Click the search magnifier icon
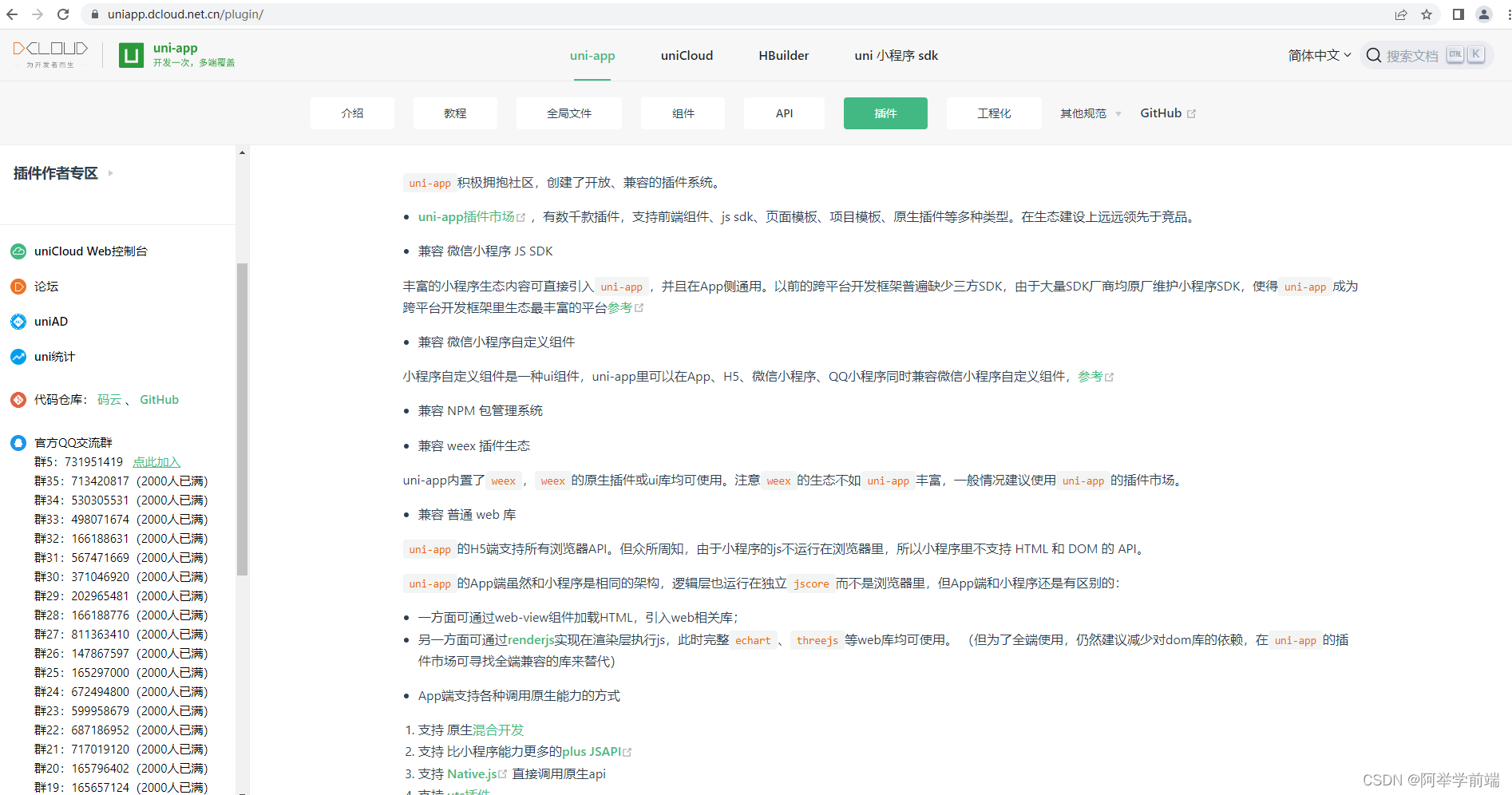 coord(1374,55)
